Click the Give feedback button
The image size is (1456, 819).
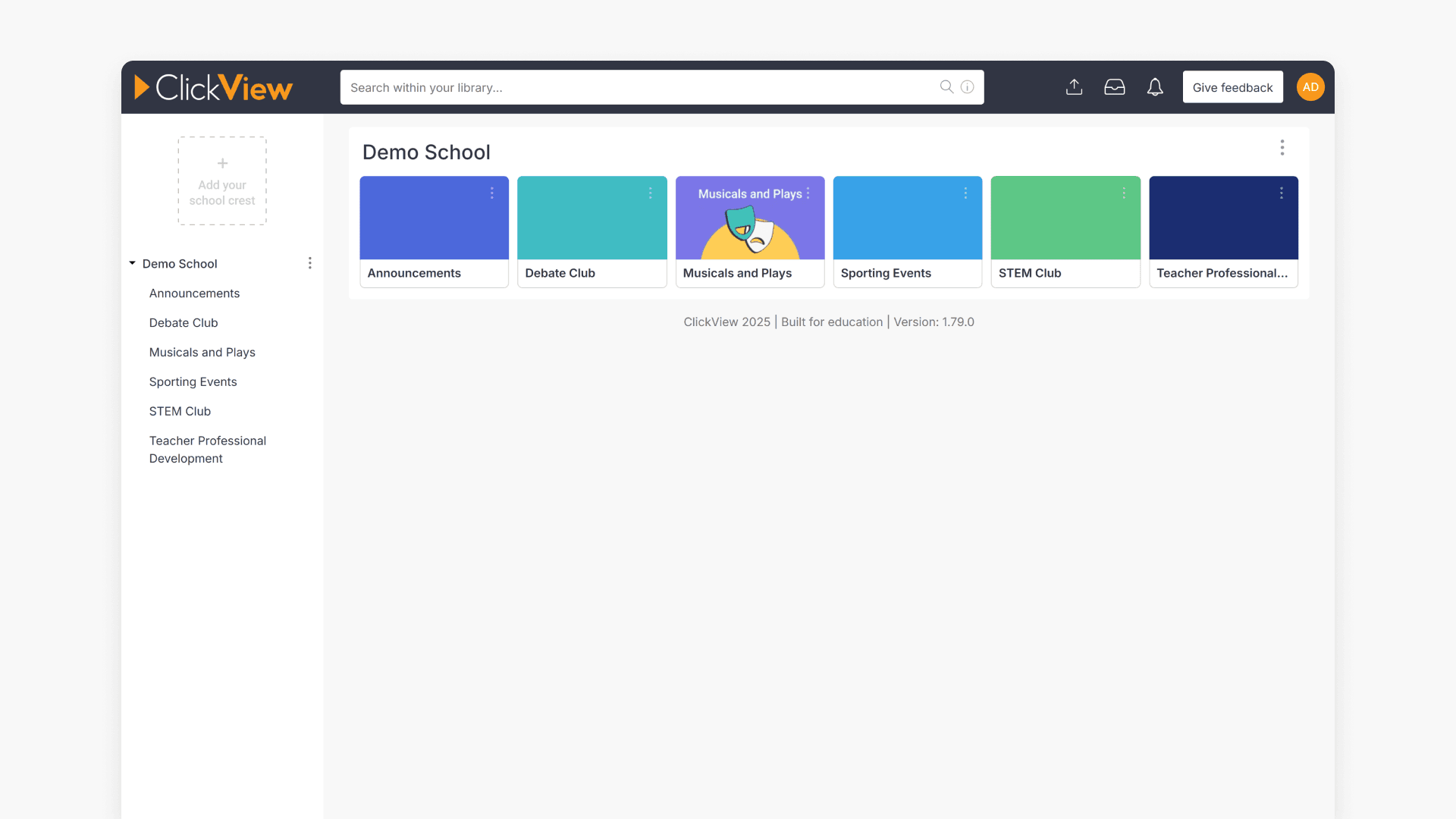click(x=1232, y=86)
